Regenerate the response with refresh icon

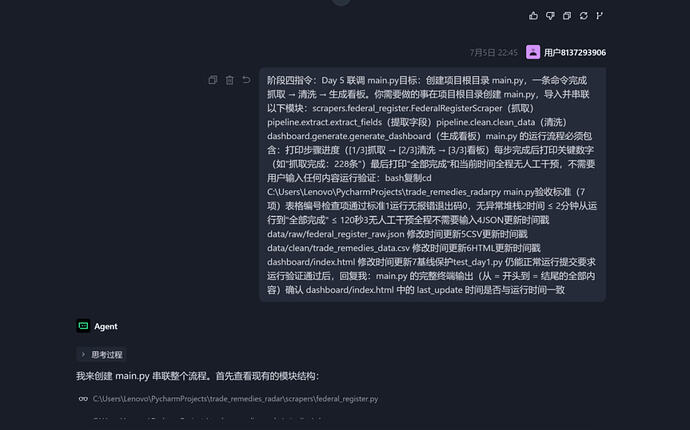(x=584, y=16)
